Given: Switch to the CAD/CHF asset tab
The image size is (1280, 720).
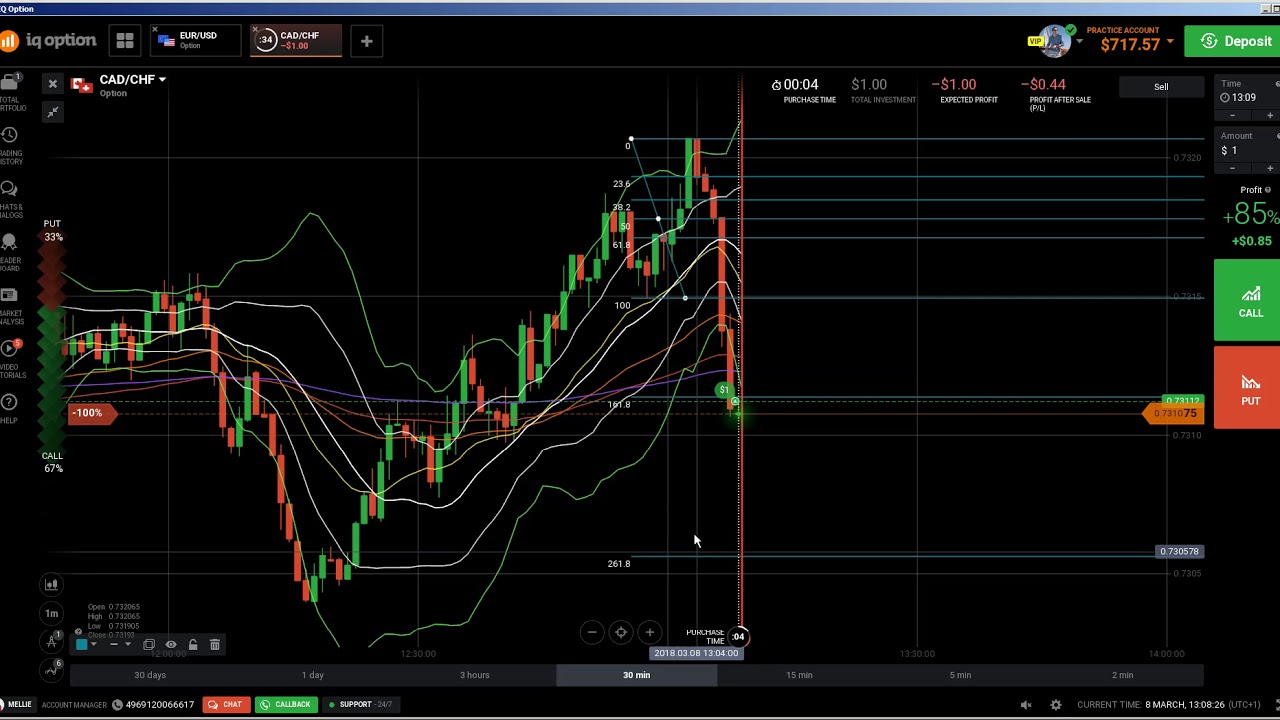Looking at the screenshot, I should pos(296,40).
